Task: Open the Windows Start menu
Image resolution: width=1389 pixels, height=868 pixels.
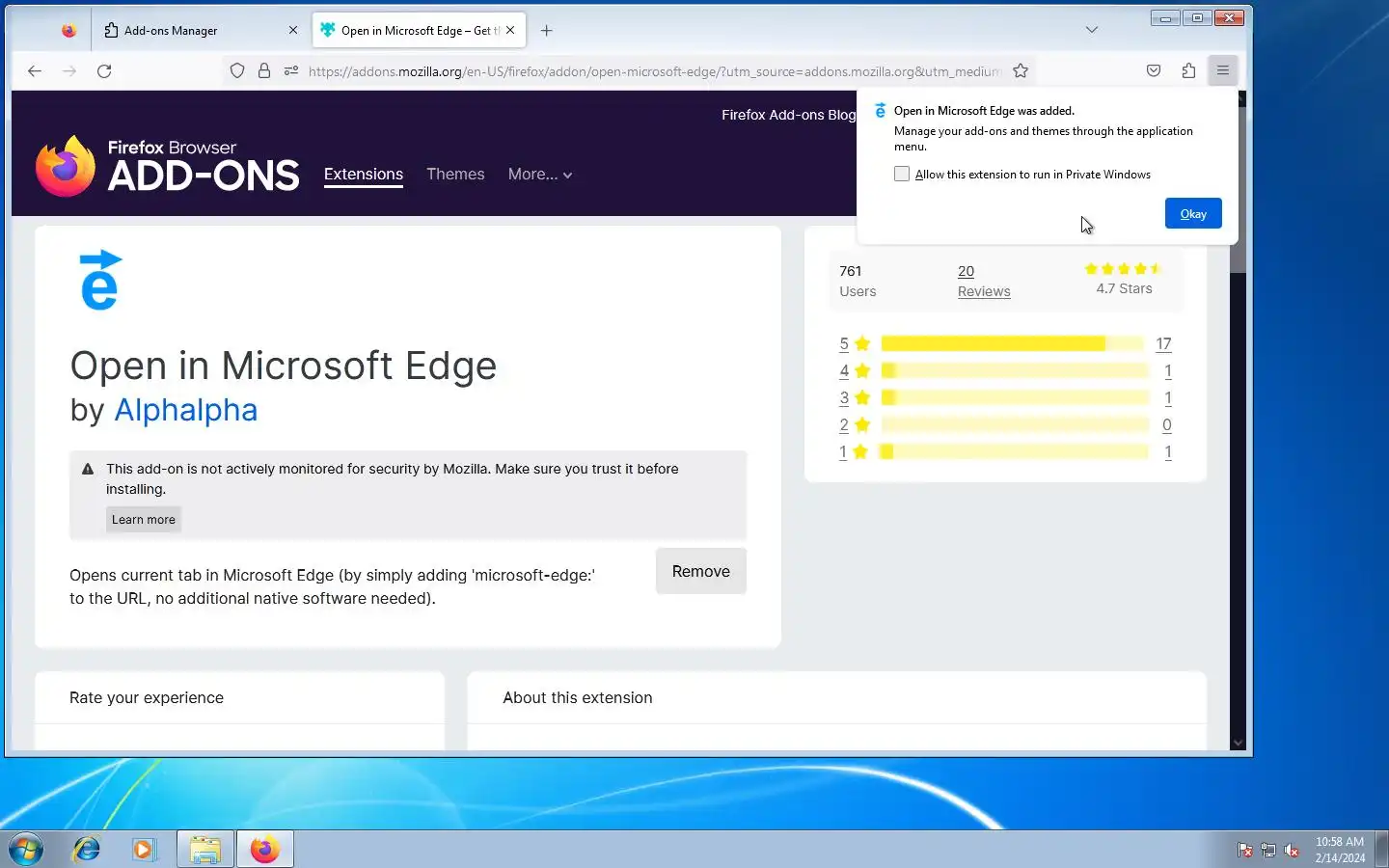Action: (26, 850)
